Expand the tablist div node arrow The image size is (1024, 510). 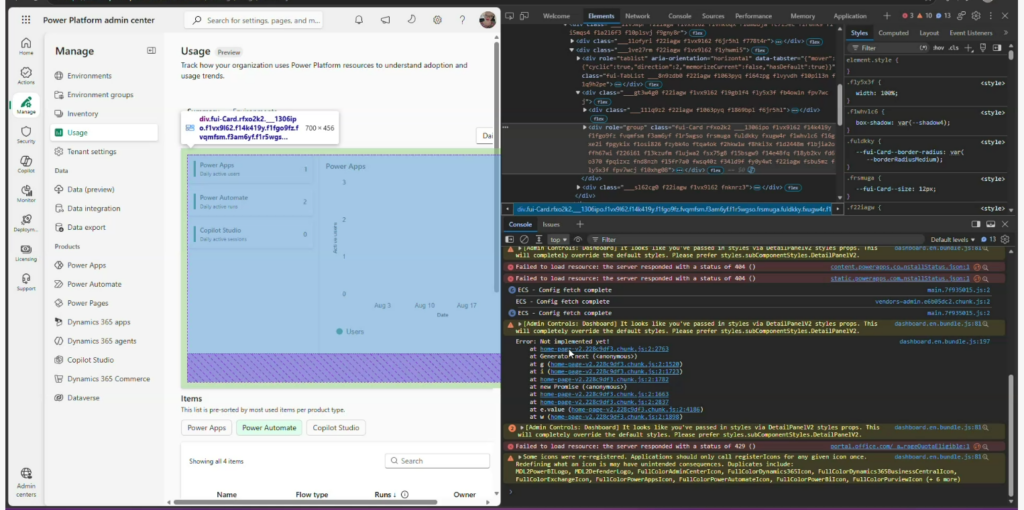point(579,58)
